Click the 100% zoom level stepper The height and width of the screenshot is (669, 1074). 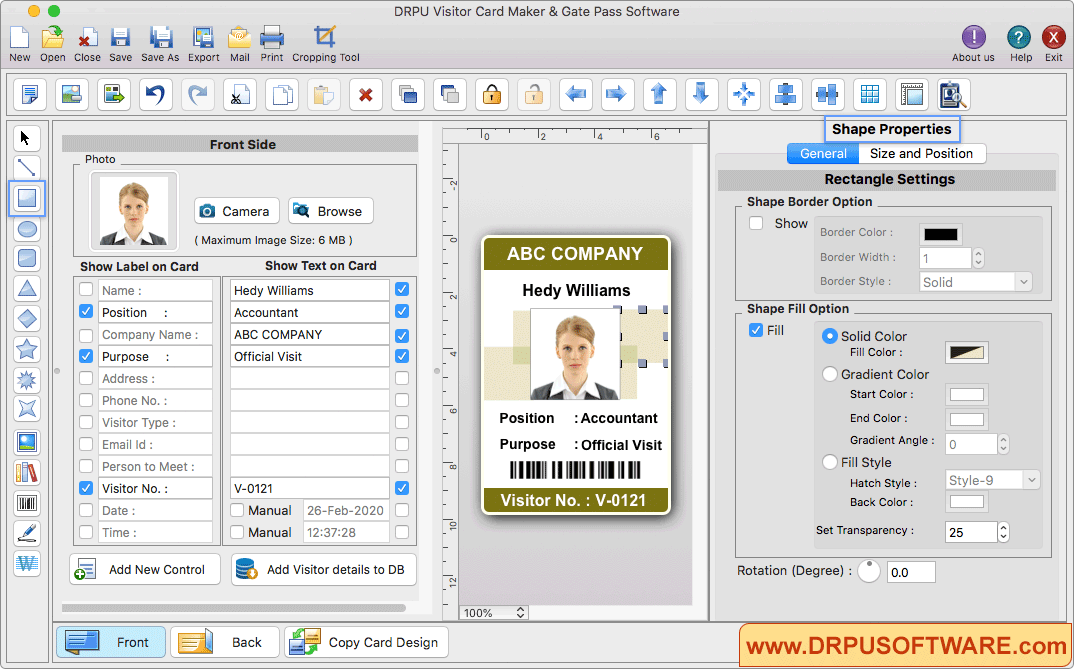tap(521, 613)
